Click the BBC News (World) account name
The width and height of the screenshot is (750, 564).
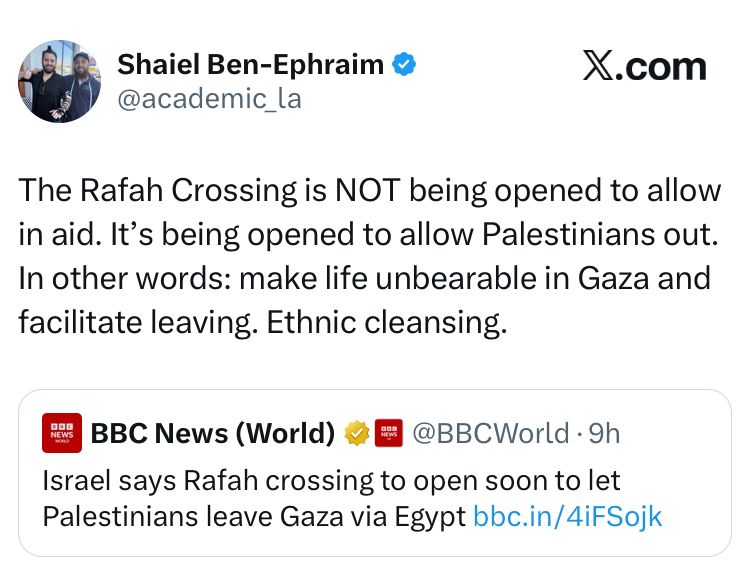click(x=213, y=433)
